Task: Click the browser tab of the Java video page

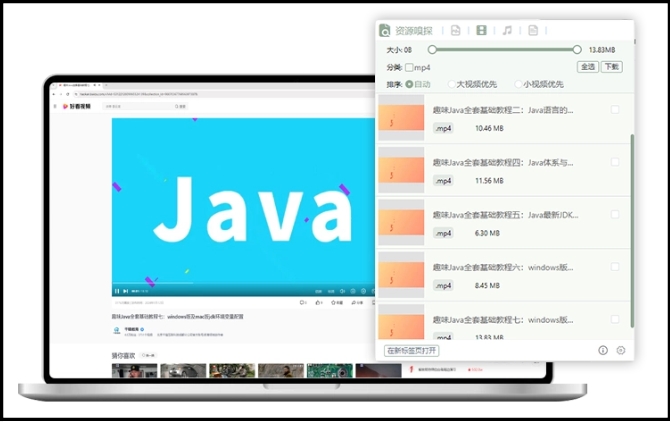Action: pyautogui.click(x=77, y=85)
